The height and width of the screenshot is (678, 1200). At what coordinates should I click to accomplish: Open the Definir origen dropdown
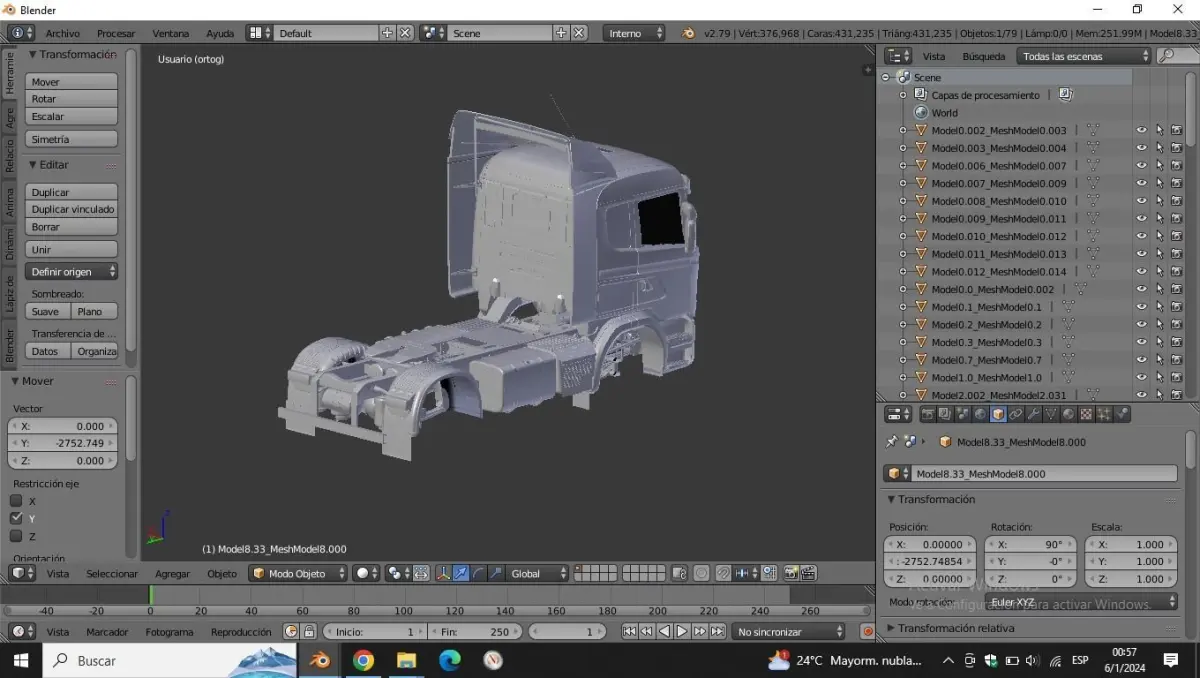(71, 272)
